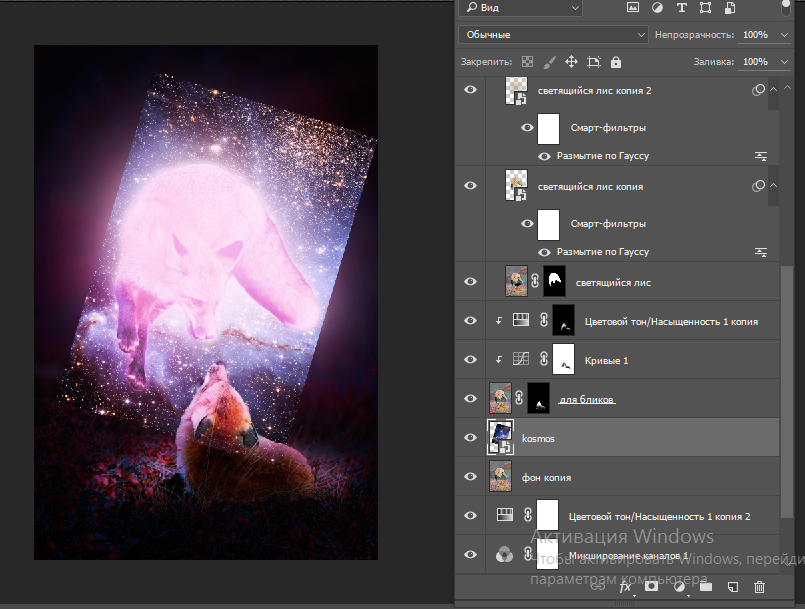This screenshot has width=805, height=609.
Task: Hide the 'для бликов' layer
Action: point(470,398)
